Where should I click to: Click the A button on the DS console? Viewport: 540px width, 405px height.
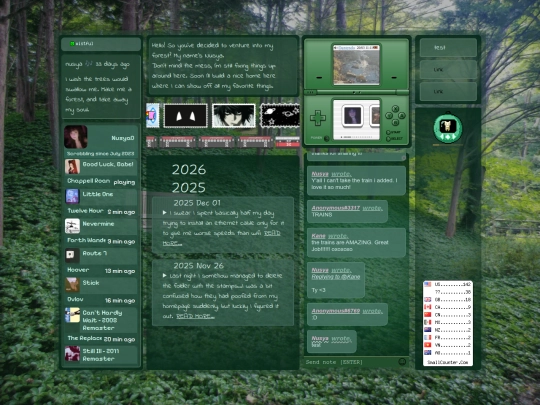[x=402, y=115]
